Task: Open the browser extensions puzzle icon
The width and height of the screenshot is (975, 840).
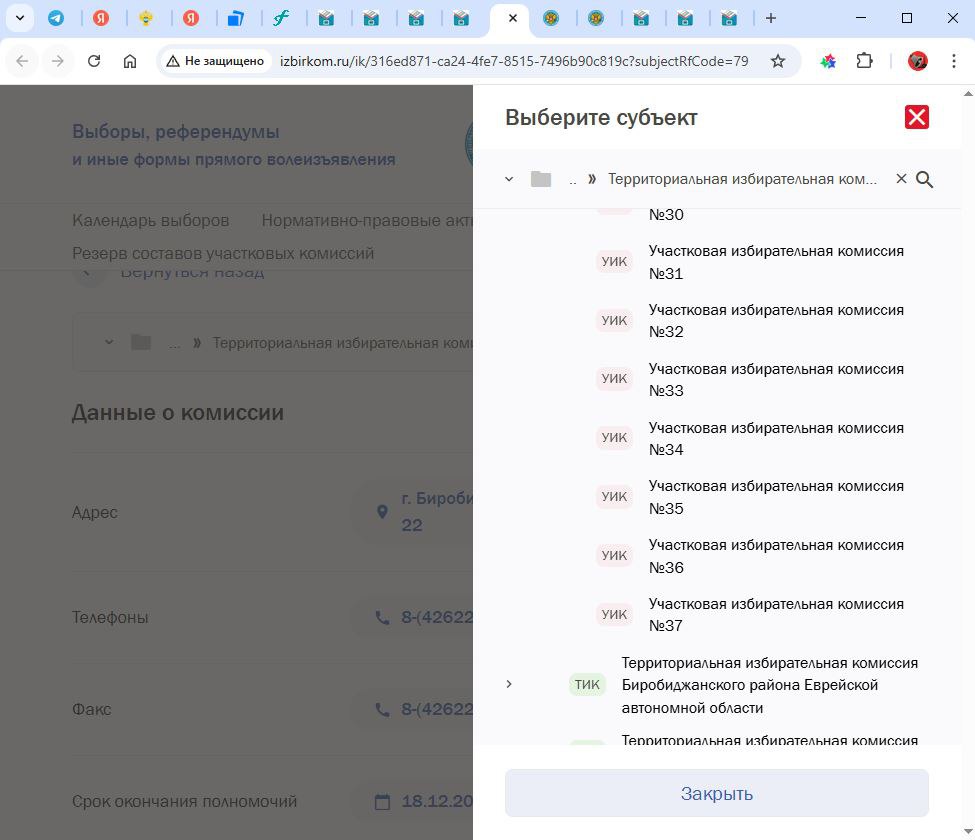Action: tap(864, 61)
